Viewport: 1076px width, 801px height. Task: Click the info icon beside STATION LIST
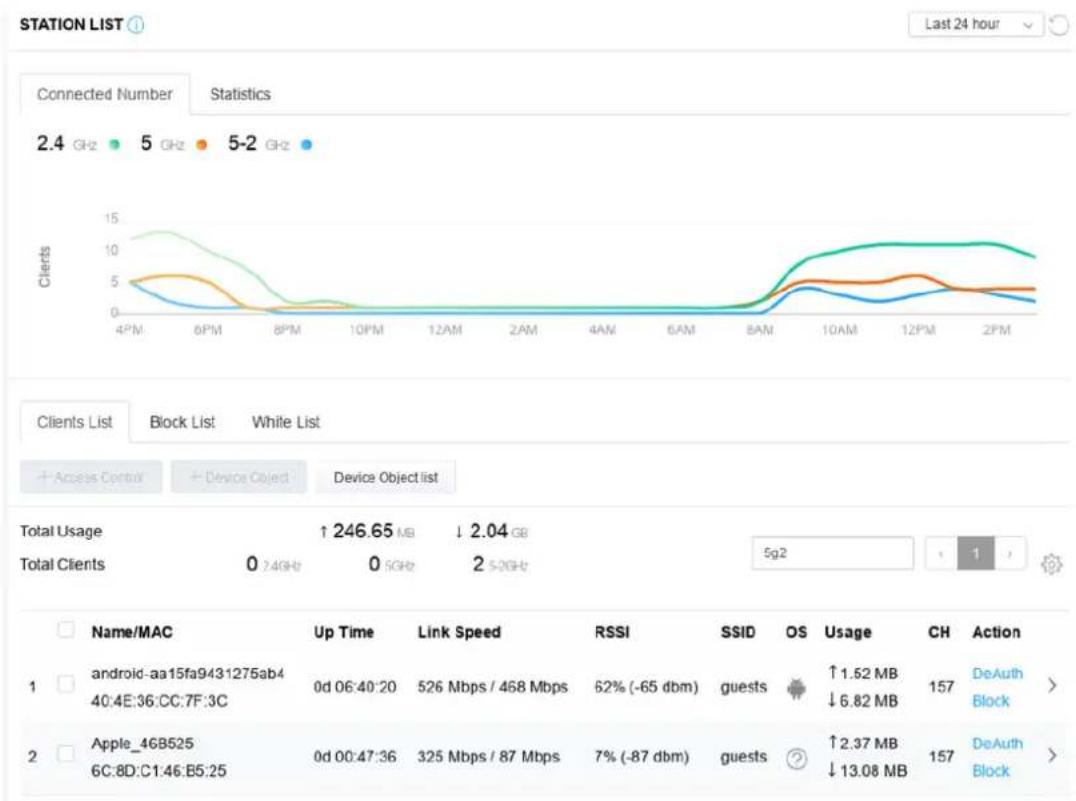click(x=137, y=25)
